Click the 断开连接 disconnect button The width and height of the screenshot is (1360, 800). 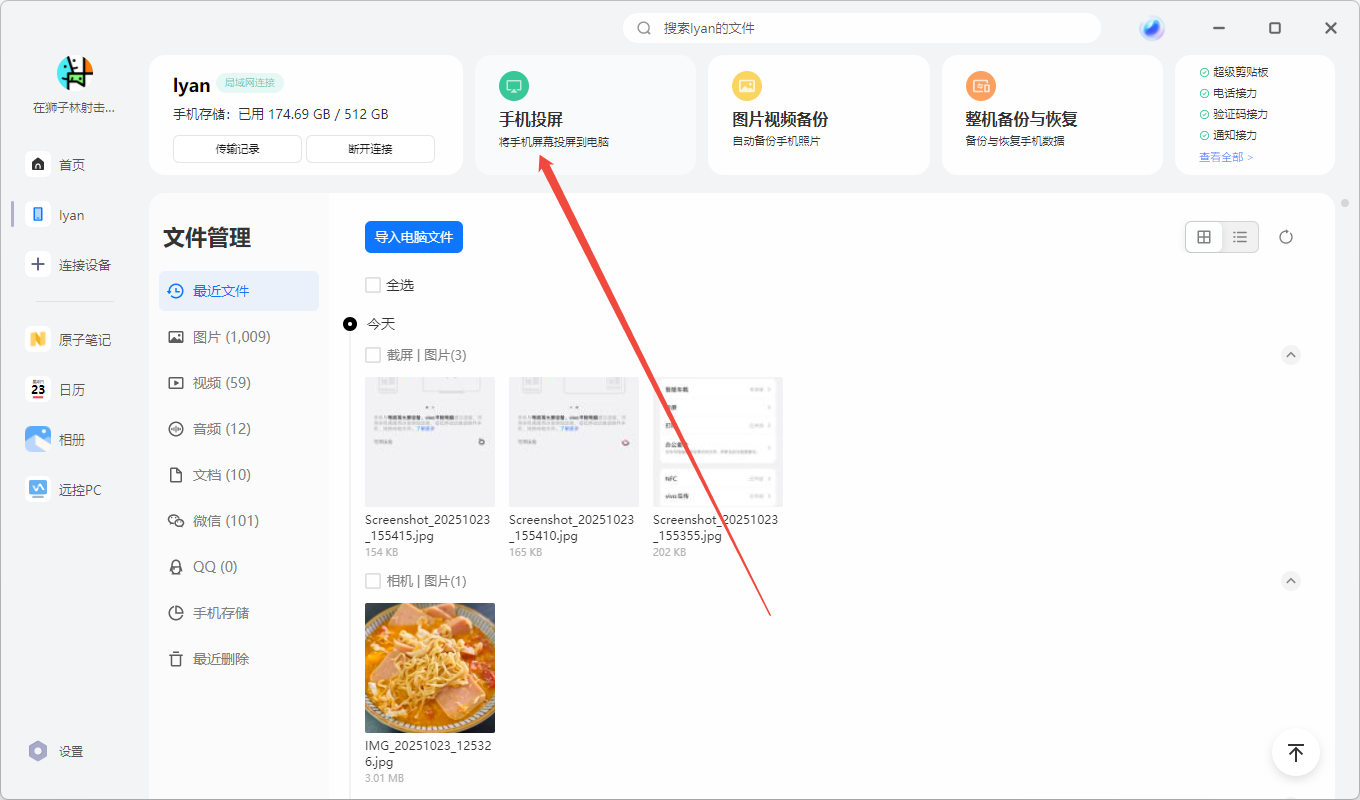coord(370,149)
